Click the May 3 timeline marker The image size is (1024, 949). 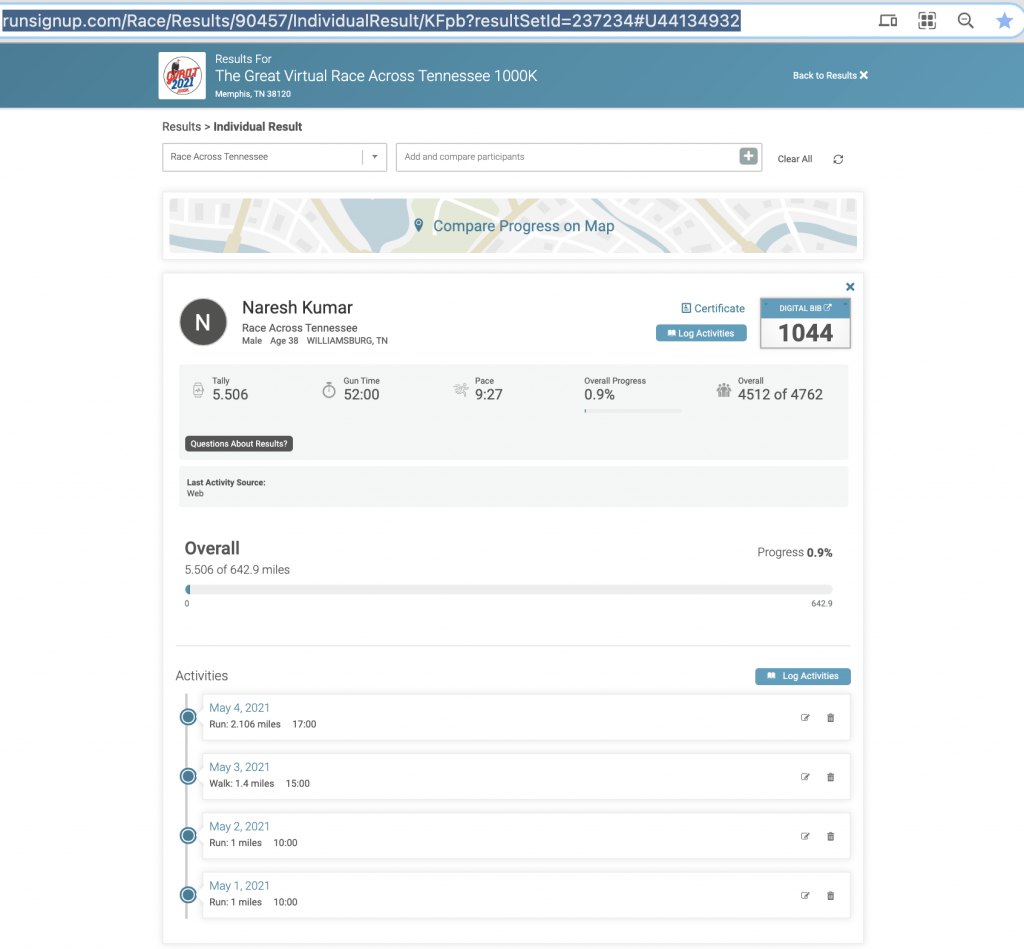[188, 777]
